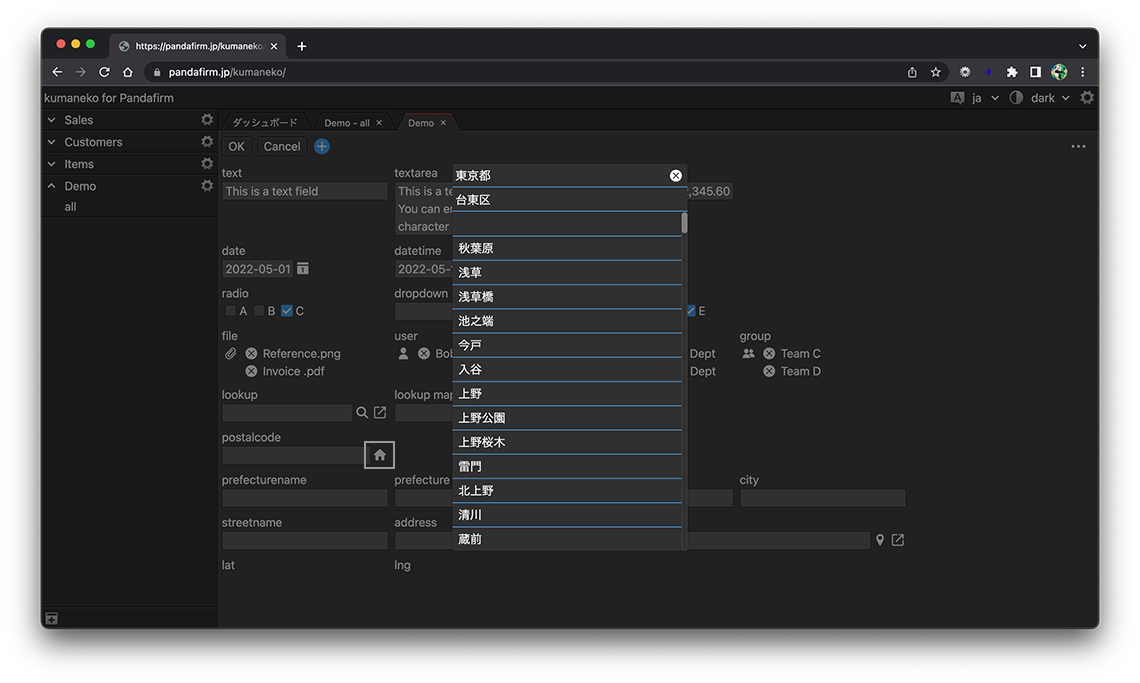Switch to the Demo - all tab
This screenshot has height=683, width=1140.
pyautogui.click(x=346, y=123)
